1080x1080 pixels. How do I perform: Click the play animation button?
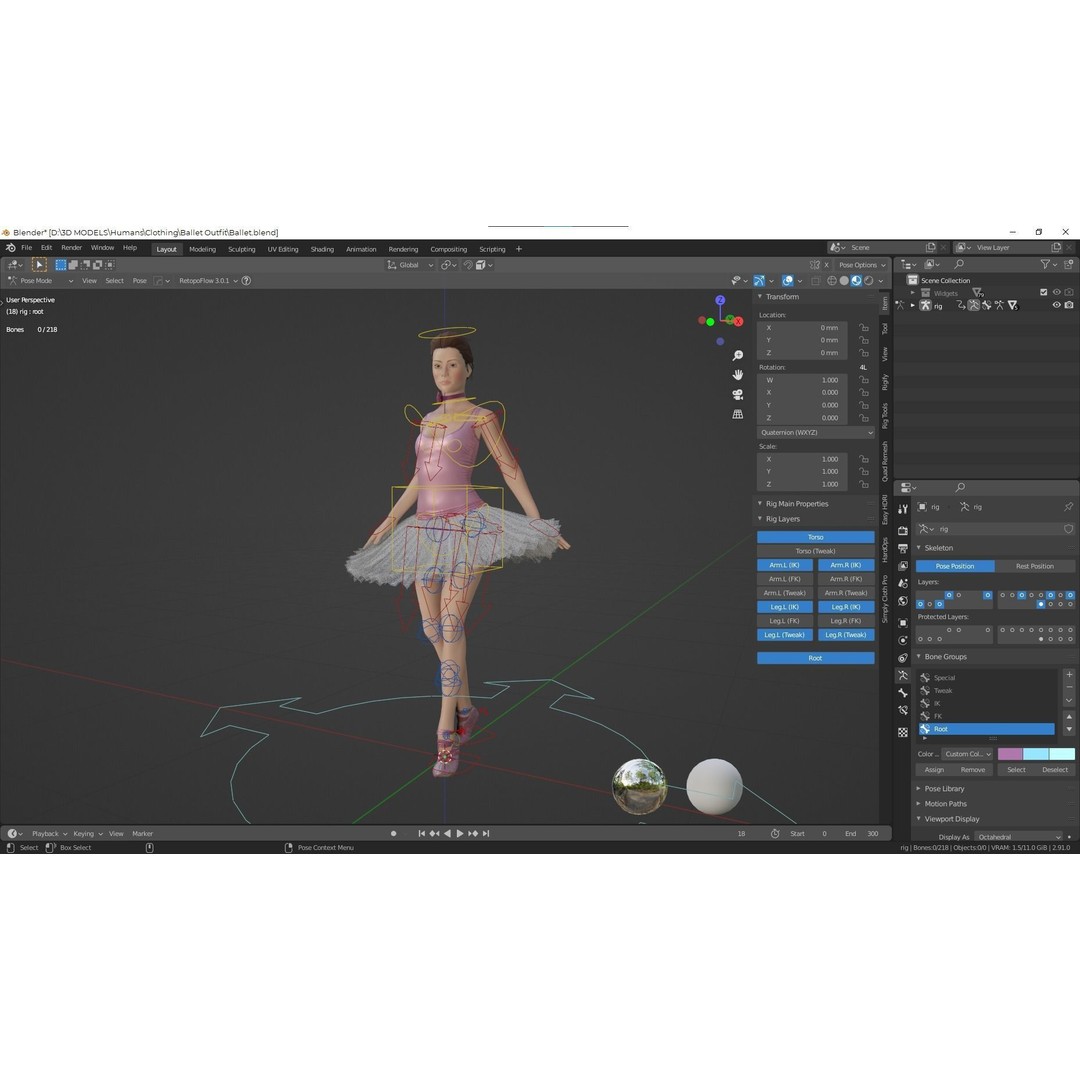click(x=460, y=833)
